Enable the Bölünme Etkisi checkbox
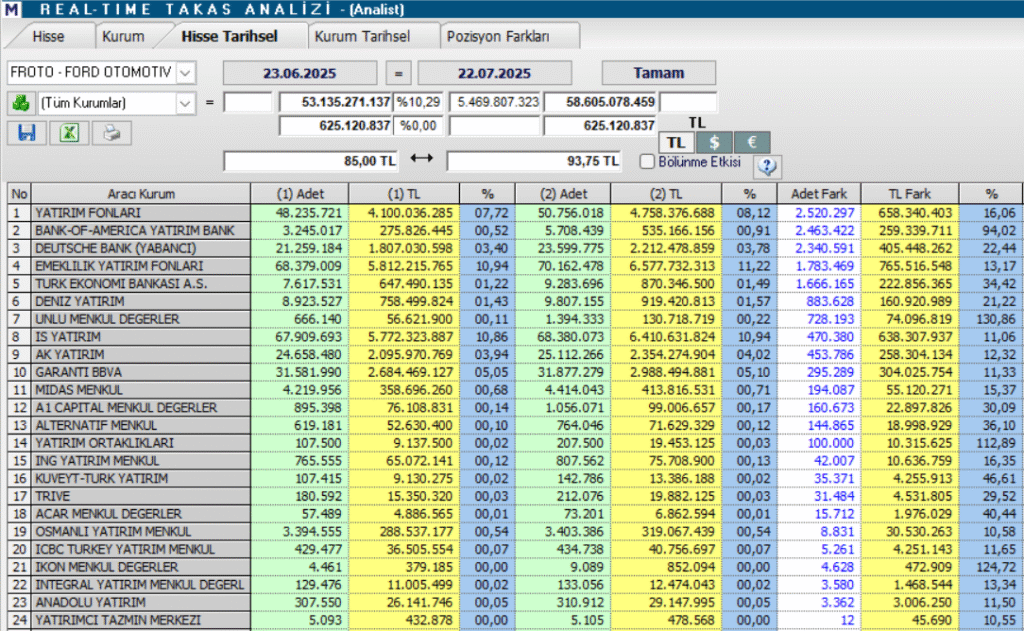Image resolution: width=1024 pixels, height=631 pixels. [648, 161]
